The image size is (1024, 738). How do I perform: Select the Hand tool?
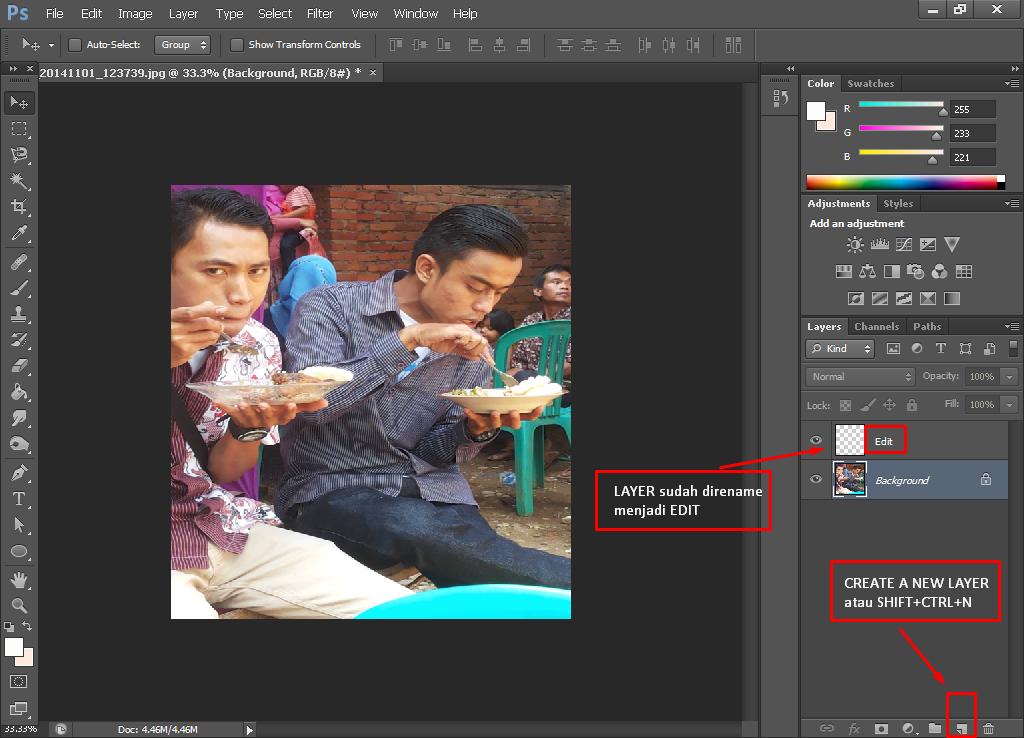pos(19,580)
